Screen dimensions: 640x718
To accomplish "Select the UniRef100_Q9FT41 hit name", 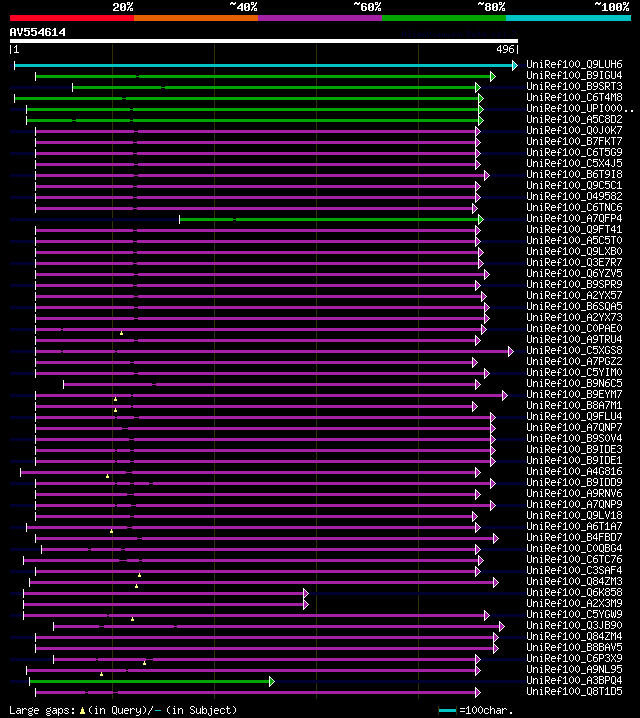I will pos(574,229).
